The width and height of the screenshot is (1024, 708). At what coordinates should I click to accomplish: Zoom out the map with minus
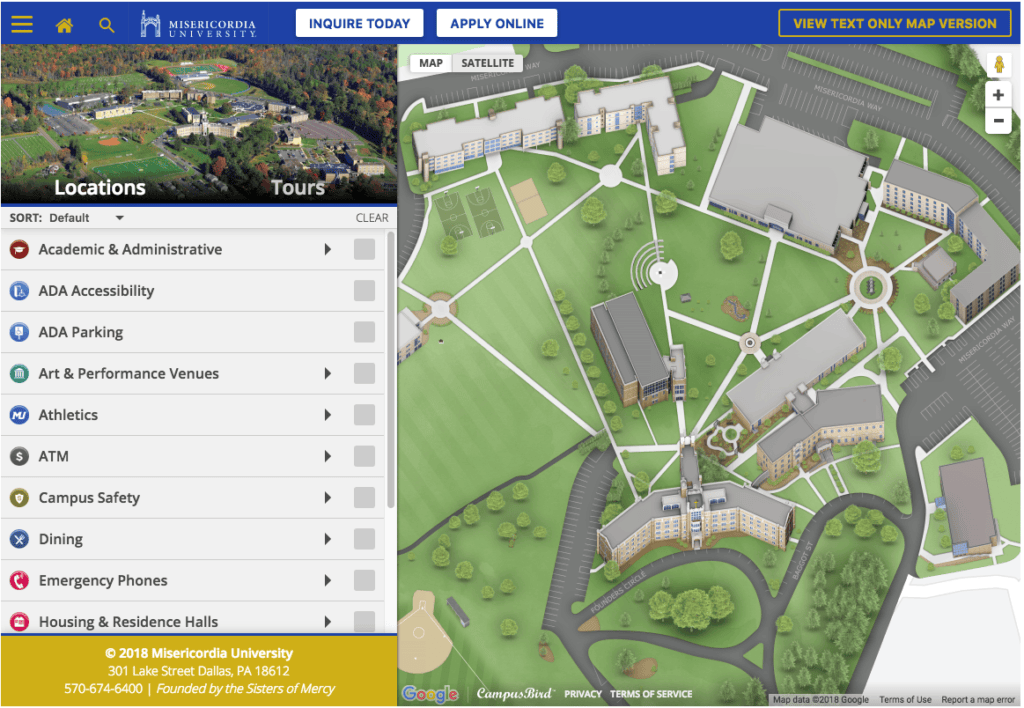tap(999, 121)
